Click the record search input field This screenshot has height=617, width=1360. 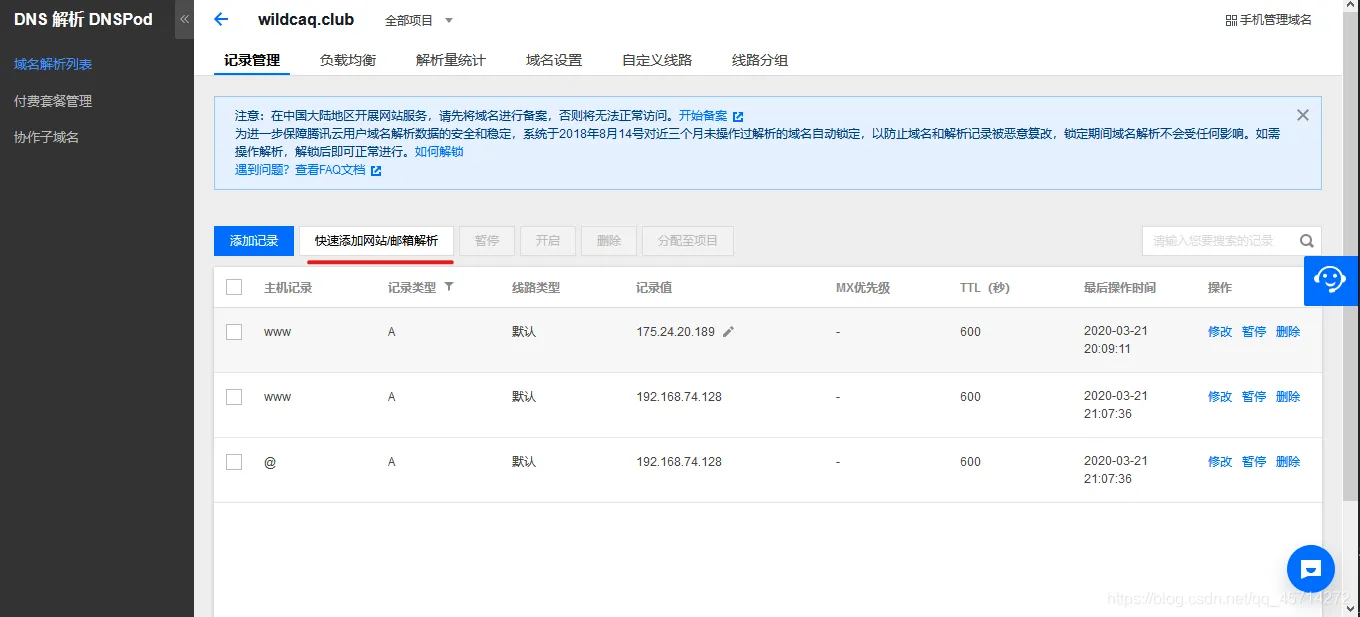point(1220,240)
